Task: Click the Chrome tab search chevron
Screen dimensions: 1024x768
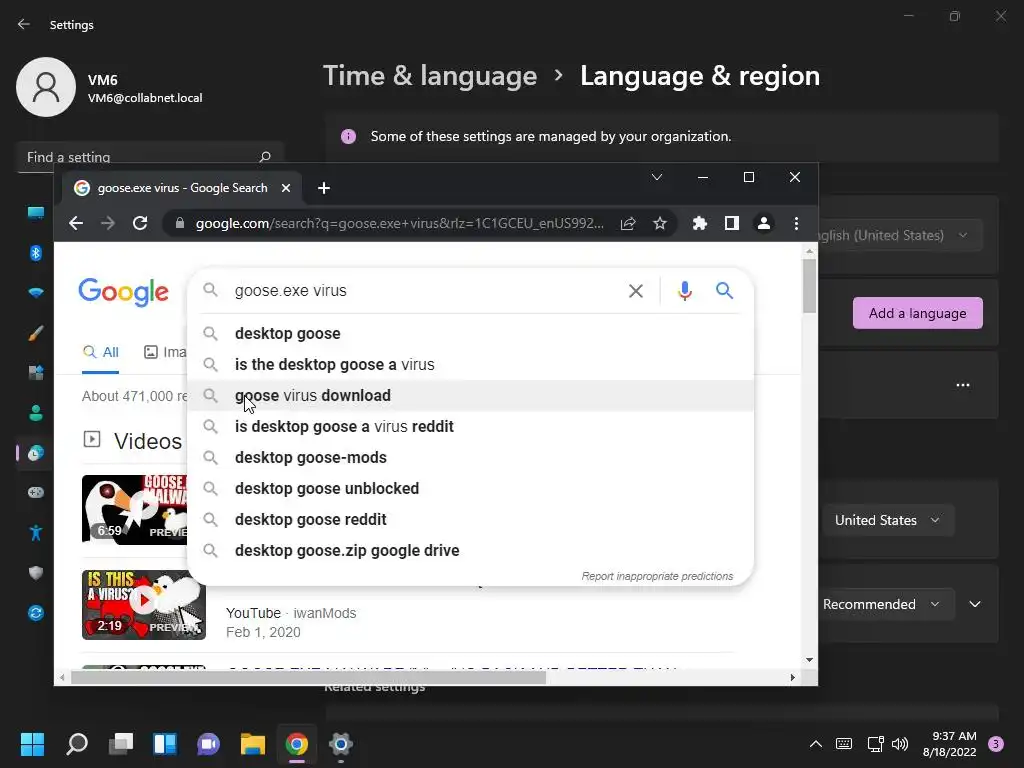Action: (x=657, y=177)
